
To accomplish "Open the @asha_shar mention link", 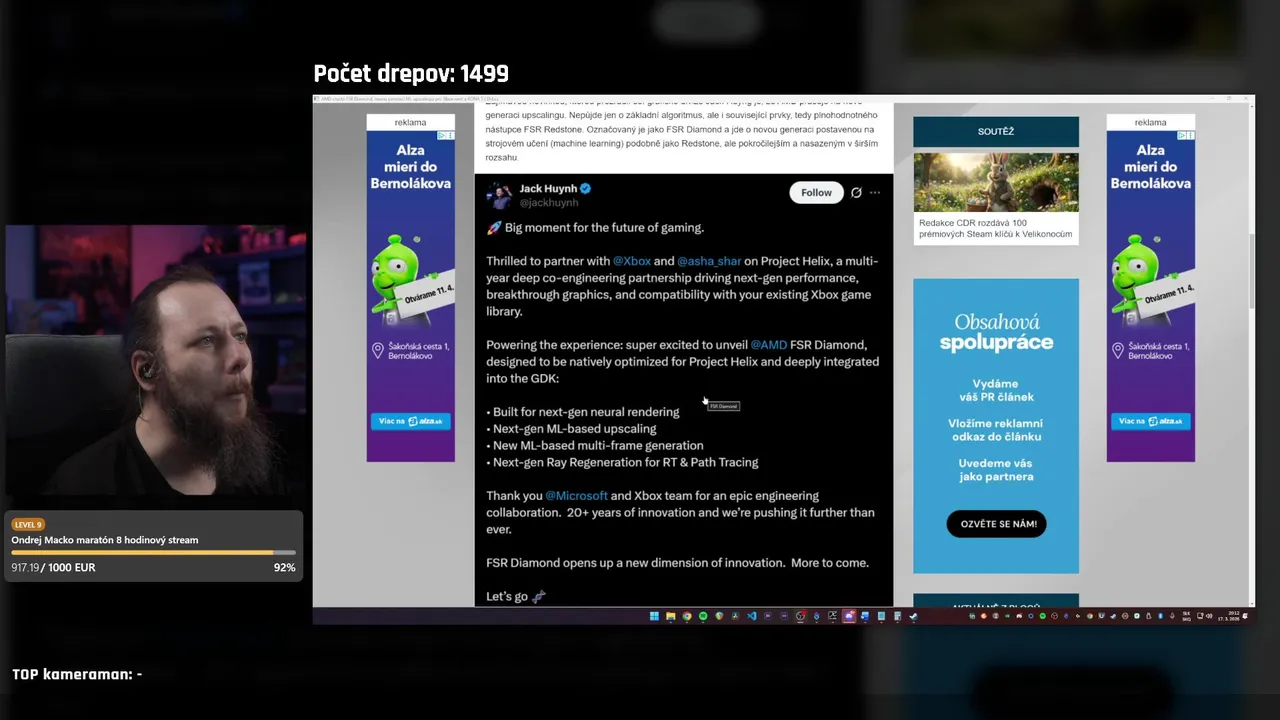I will pos(709,261).
